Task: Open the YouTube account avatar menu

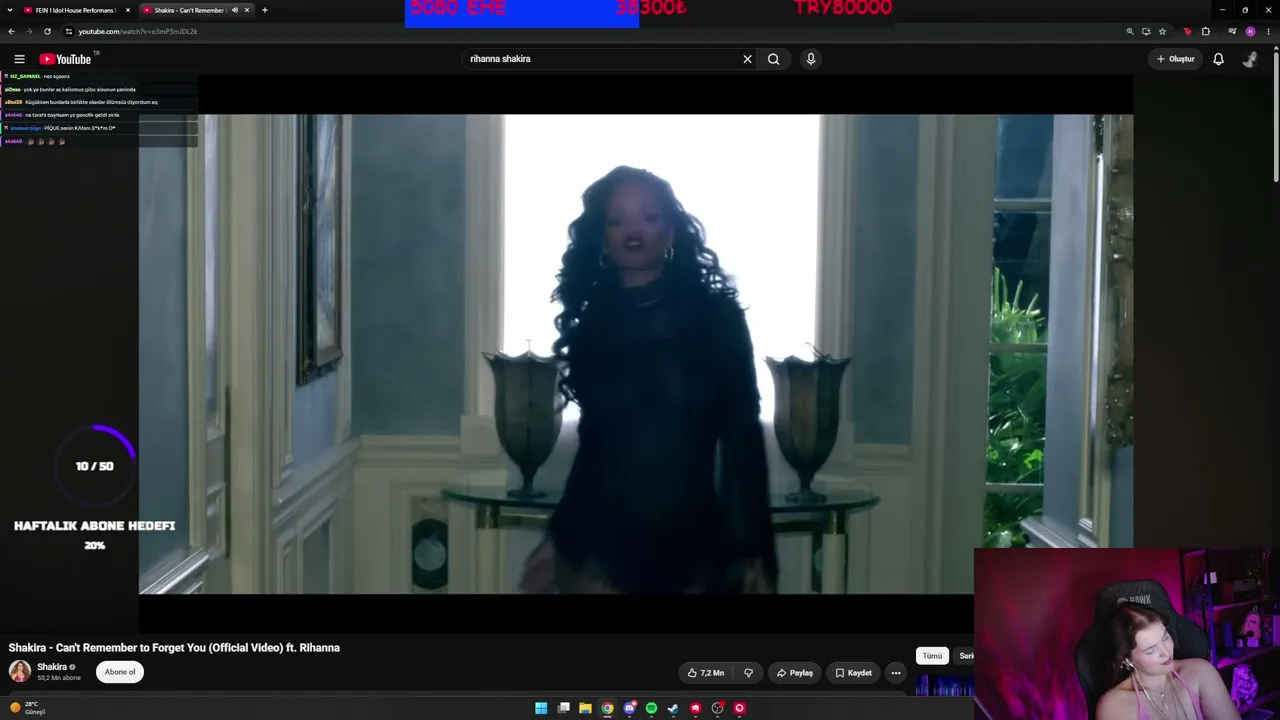Action: point(1250,59)
